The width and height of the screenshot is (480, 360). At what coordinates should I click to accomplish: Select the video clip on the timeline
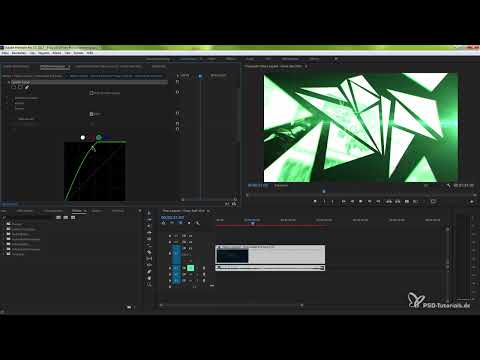[270, 255]
